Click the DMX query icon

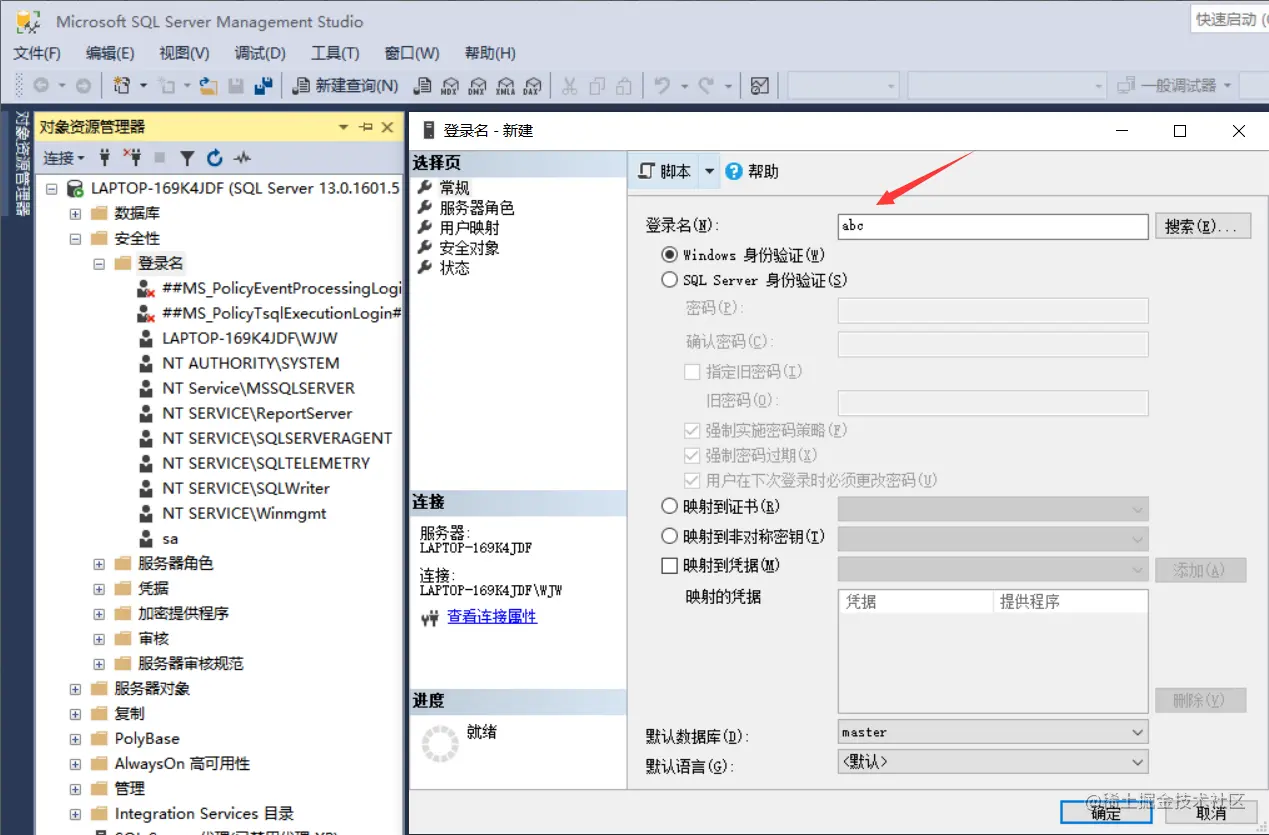pos(478,86)
